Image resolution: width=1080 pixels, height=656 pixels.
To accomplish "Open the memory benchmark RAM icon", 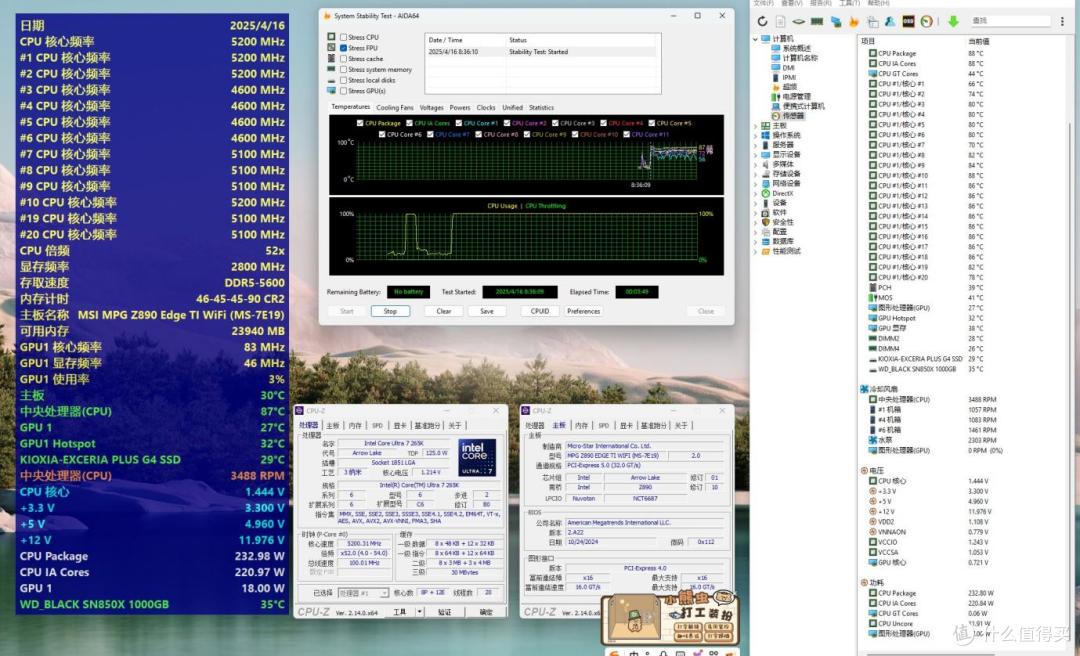I will [817, 21].
